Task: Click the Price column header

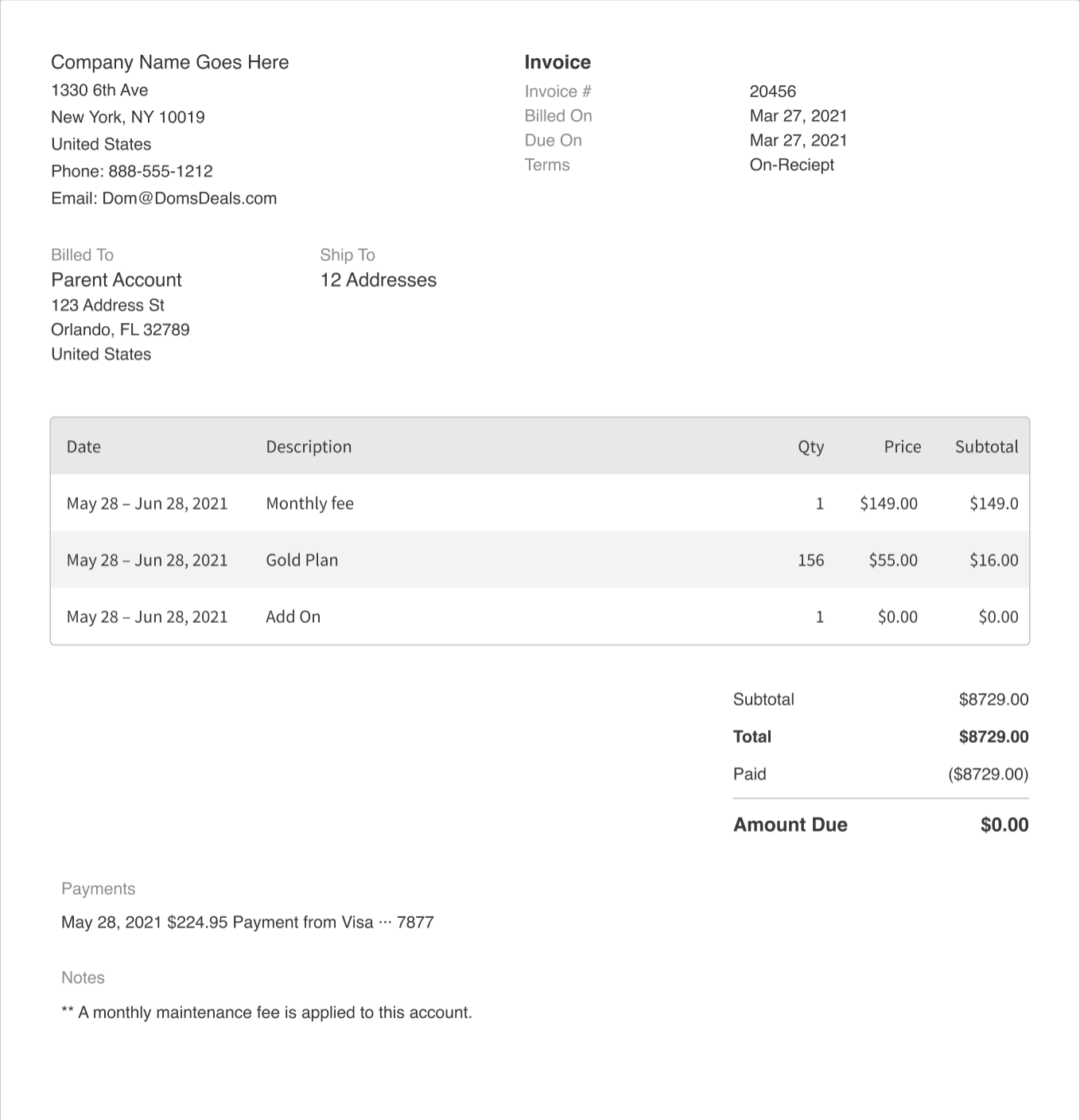Action: tap(903, 446)
